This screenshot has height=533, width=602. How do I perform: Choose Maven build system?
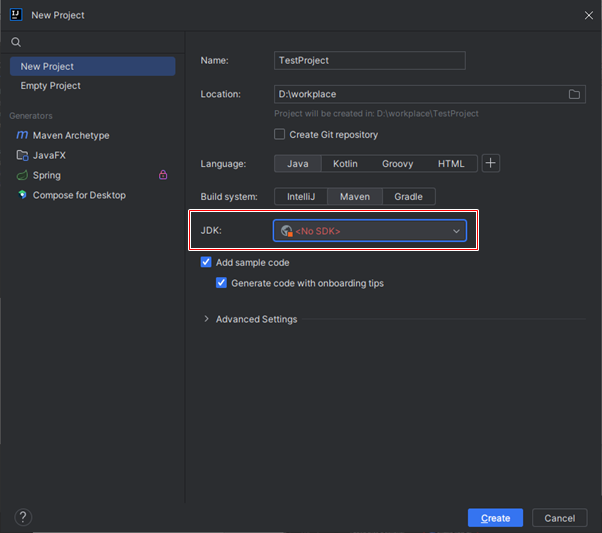355,197
